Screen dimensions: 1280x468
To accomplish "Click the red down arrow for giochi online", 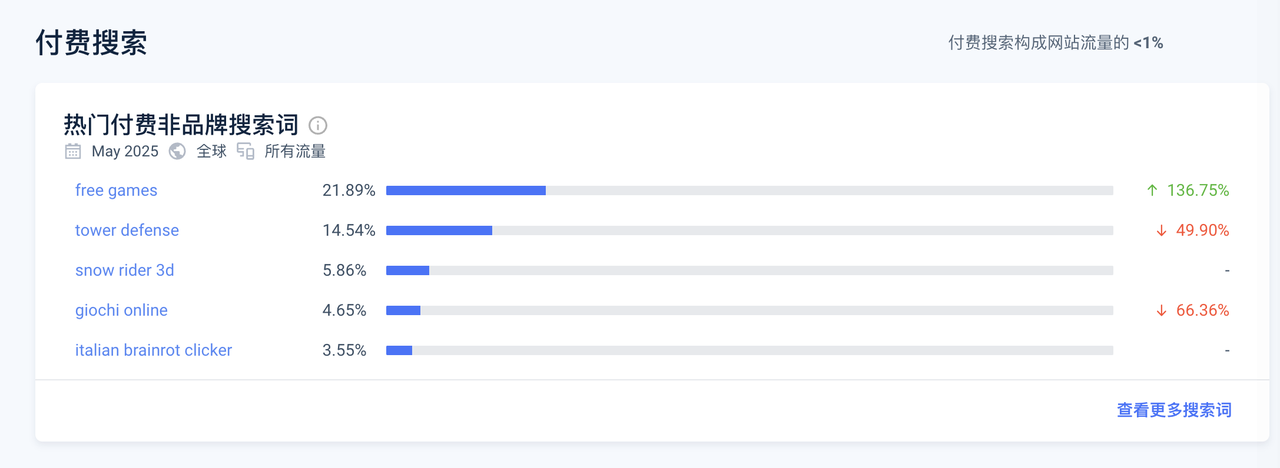I will tap(1161, 310).
